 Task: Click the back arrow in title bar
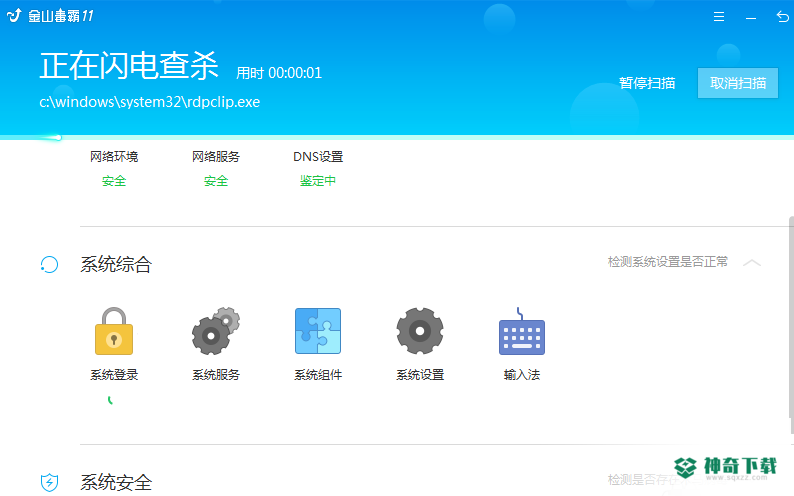[x=782, y=17]
